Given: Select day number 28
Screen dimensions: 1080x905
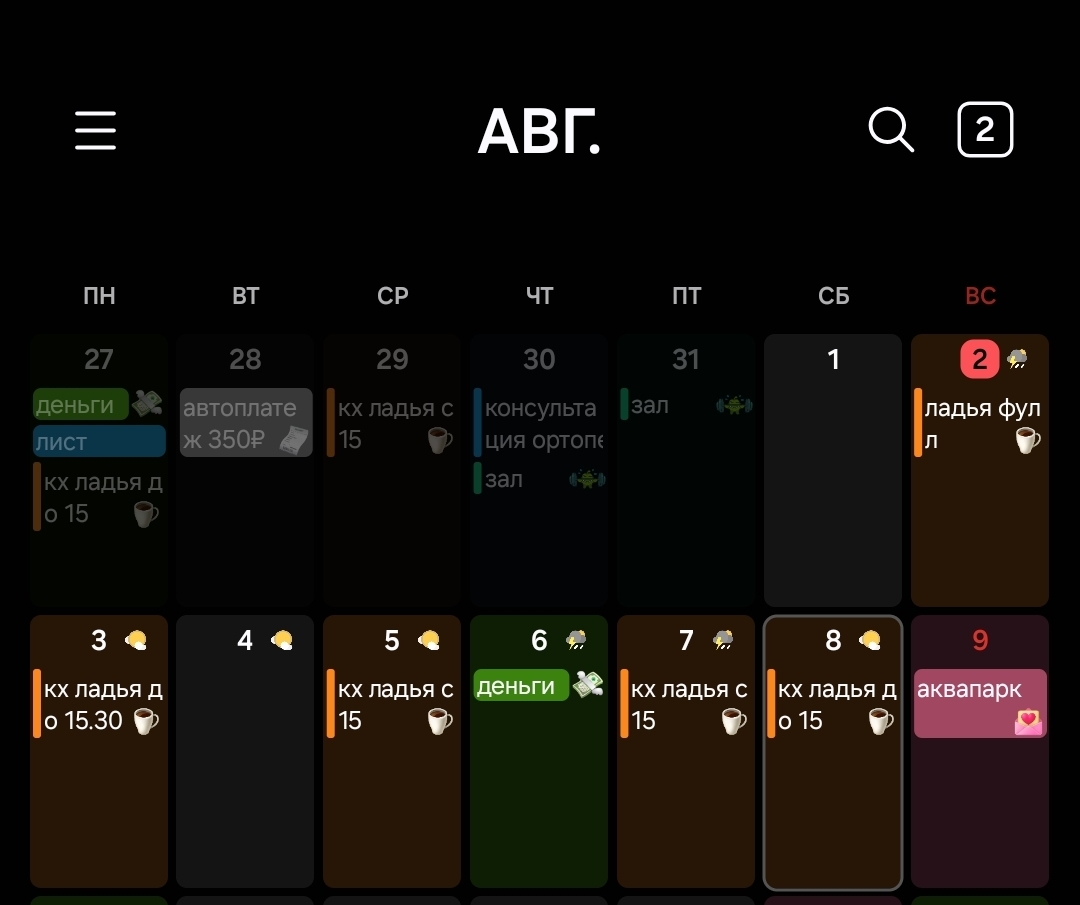Looking at the screenshot, I should (245, 360).
